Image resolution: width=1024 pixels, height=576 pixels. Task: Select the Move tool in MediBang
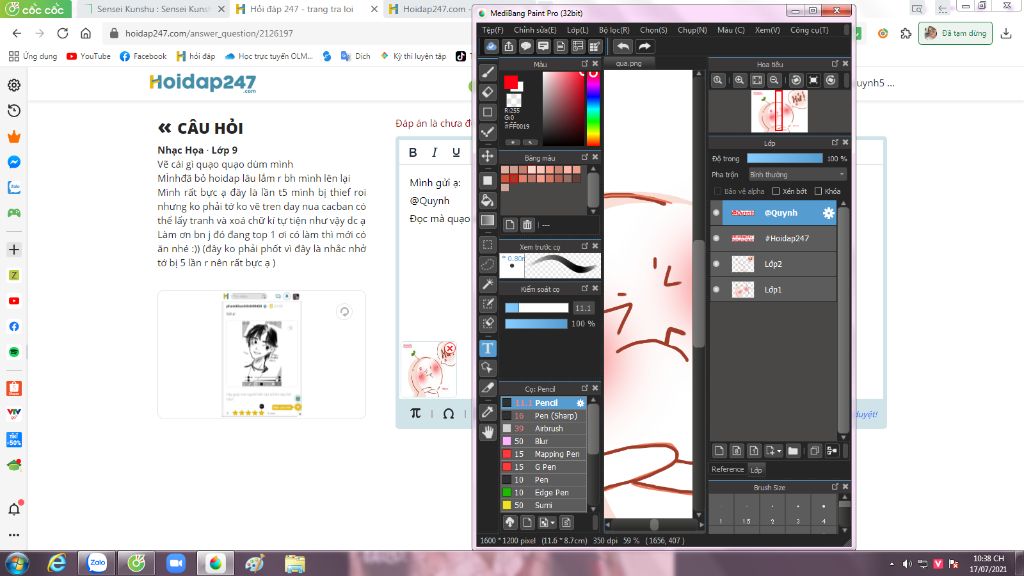pos(488,155)
